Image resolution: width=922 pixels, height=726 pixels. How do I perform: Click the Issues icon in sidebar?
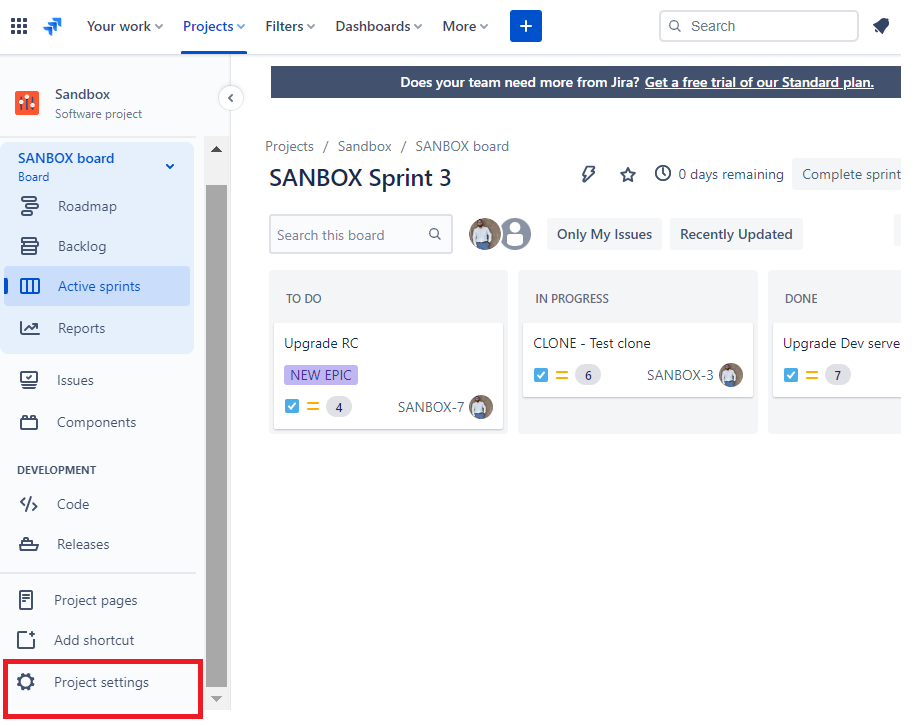pos(29,380)
